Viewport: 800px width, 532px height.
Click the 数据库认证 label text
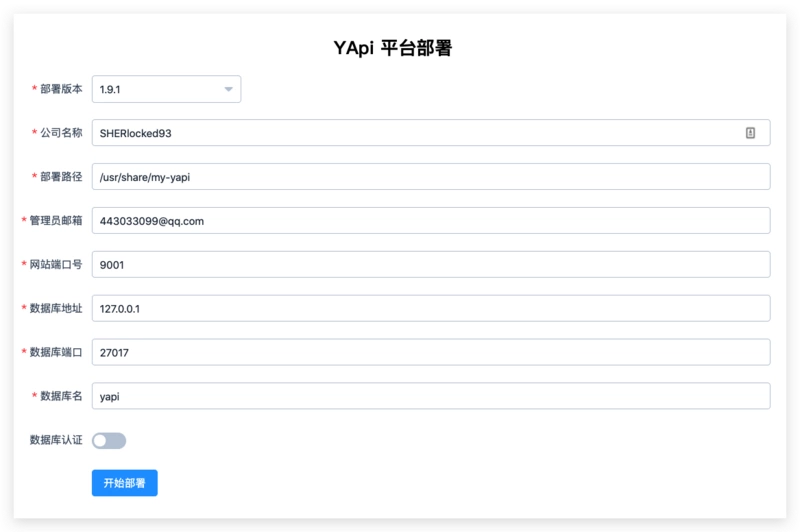tap(56, 440)
